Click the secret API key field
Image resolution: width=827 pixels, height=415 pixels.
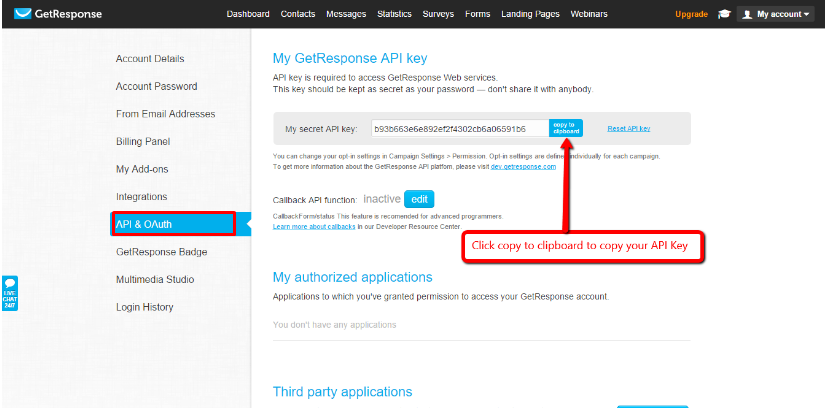point(459,128)
